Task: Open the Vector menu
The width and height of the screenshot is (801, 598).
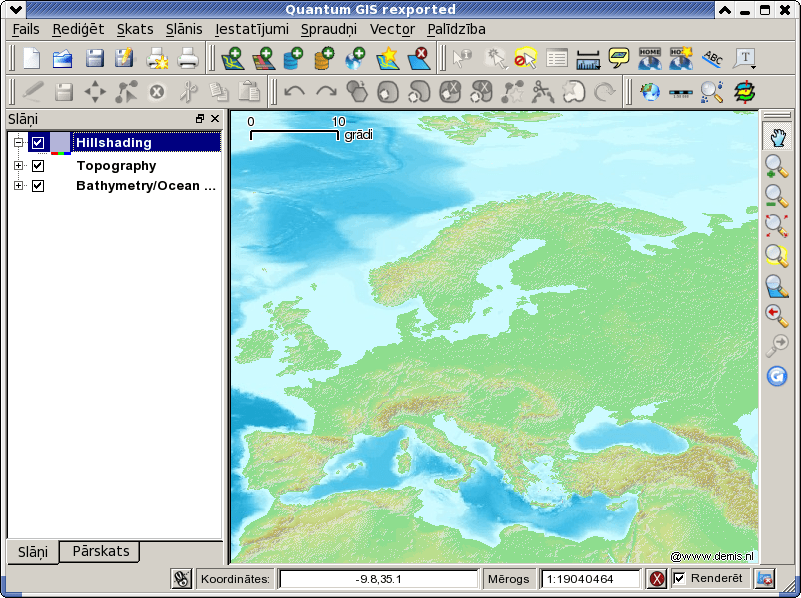Action: [392, 29]
